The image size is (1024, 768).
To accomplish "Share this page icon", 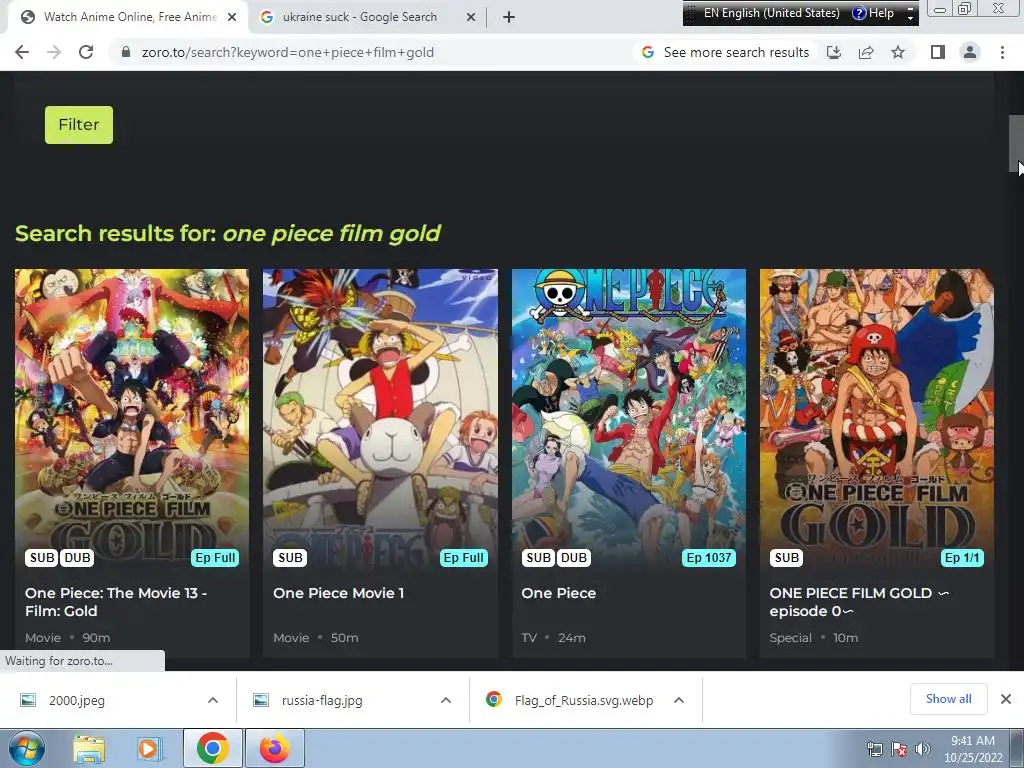I will (866, 52).
